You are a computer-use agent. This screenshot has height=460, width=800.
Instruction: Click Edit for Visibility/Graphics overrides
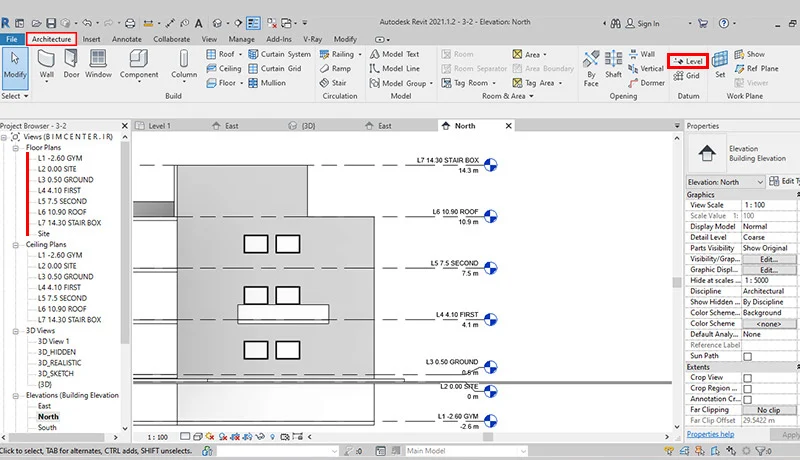769,259
